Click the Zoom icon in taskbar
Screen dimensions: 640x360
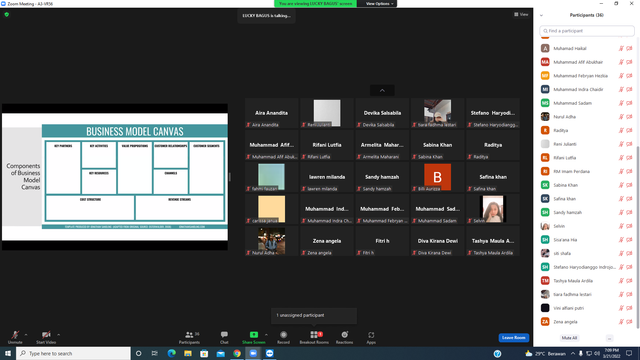coord(253,353)
